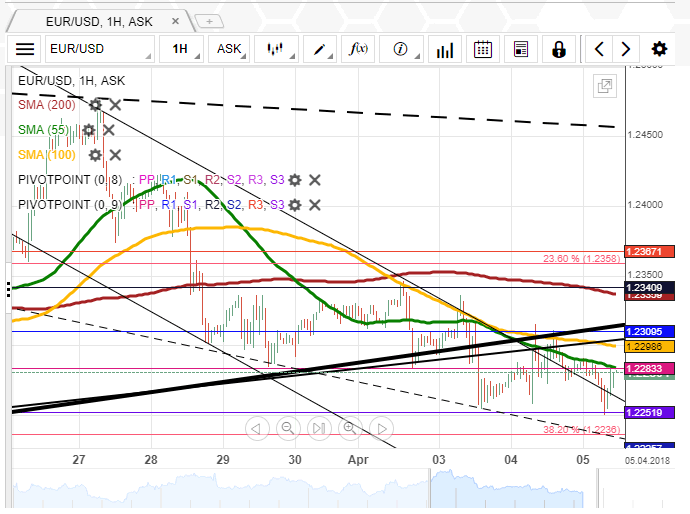Open the hamburger main menu
The image size is (690, 514).
25,49
